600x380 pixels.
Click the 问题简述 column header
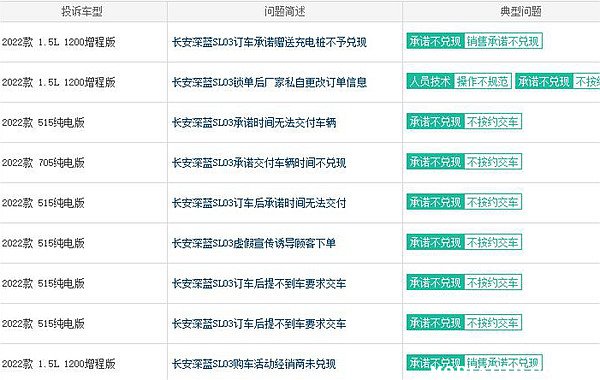(x=285, y=11)
